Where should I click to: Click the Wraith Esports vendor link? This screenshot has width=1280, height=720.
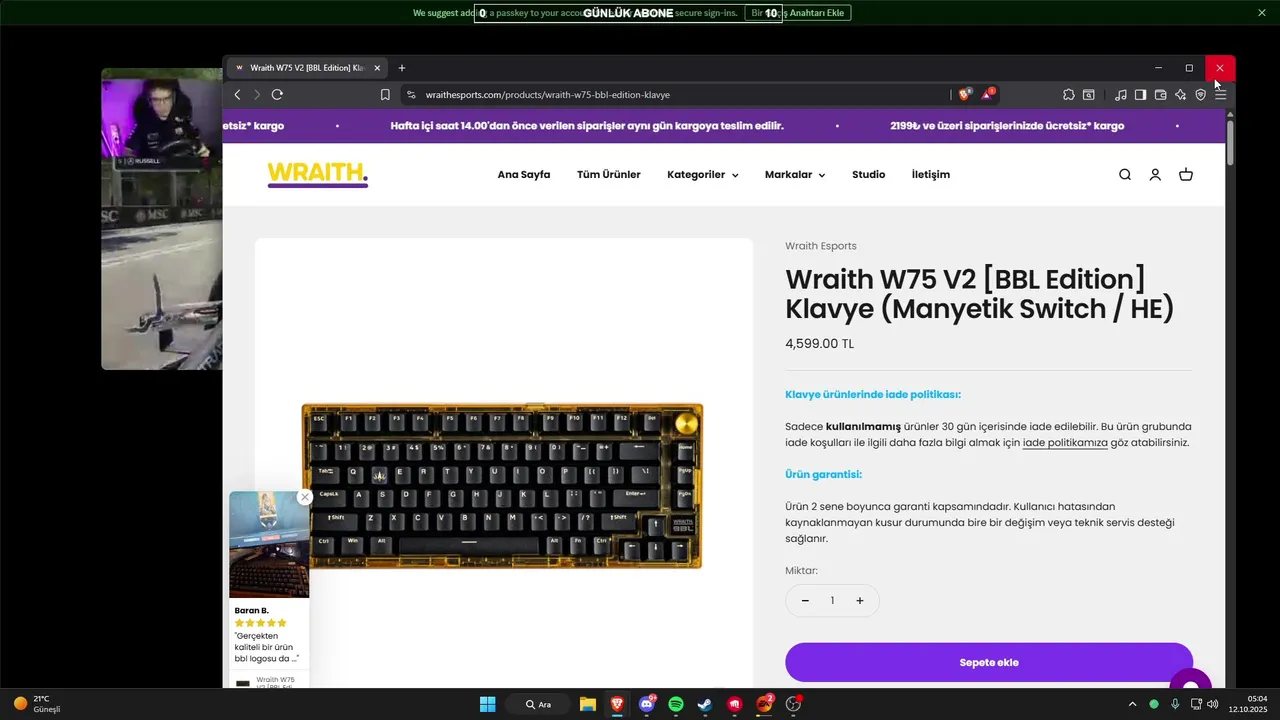pyautogui.click(x=821, y=246)
